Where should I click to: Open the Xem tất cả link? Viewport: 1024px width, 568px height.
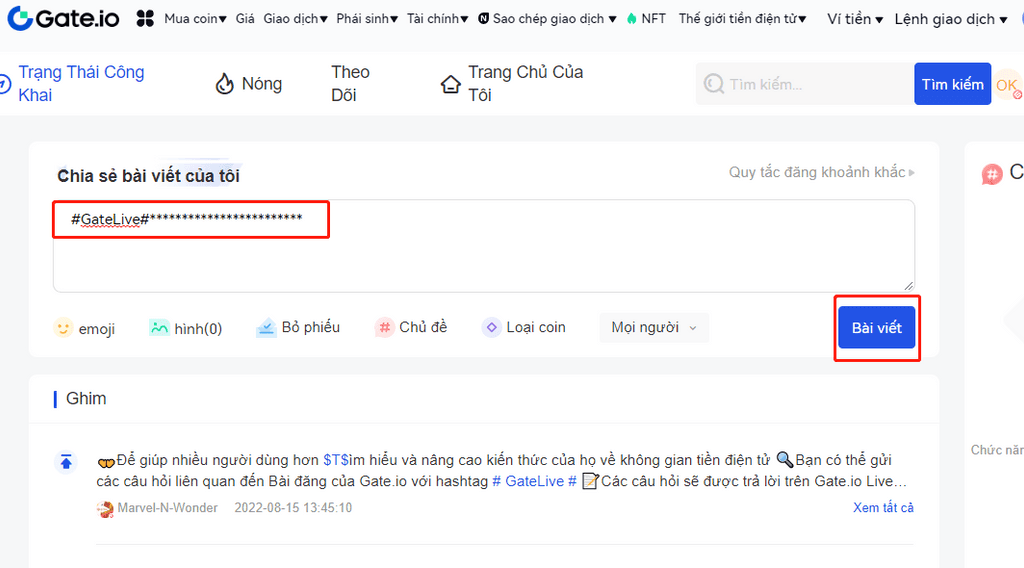[x=883, y=508]
